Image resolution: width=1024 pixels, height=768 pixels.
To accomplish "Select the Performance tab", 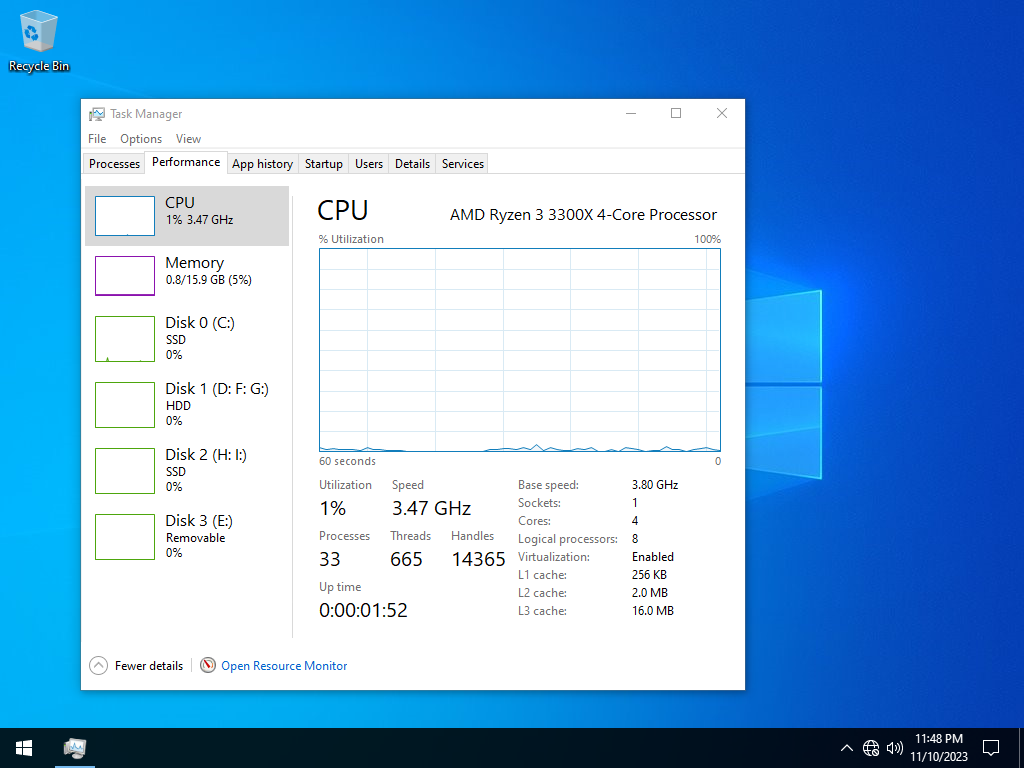I will 186,162.
